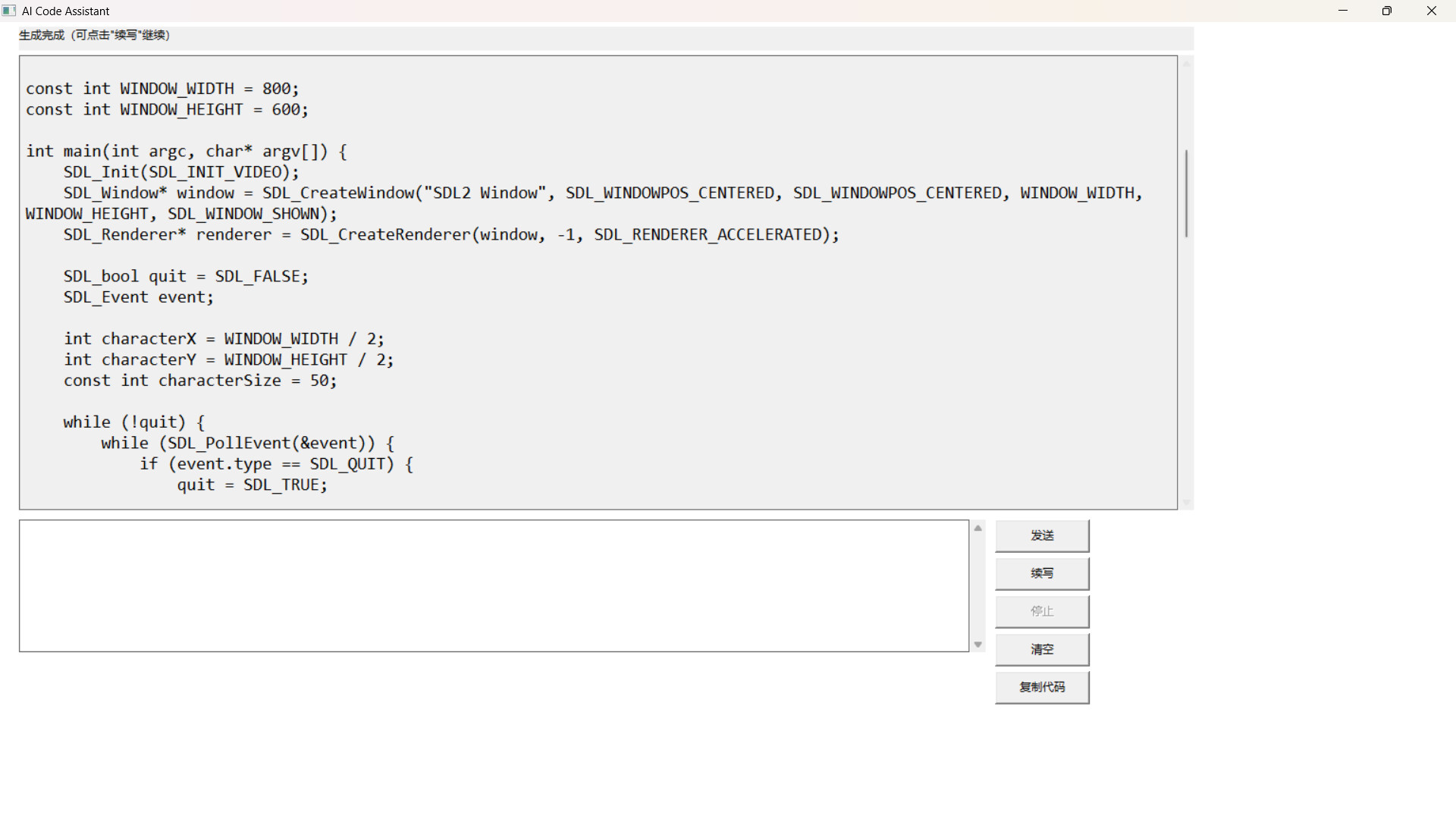Screen dimensions: 1456x819
Task: Click the AI Code Assistant title bar icon
Action: click(9, 11)
